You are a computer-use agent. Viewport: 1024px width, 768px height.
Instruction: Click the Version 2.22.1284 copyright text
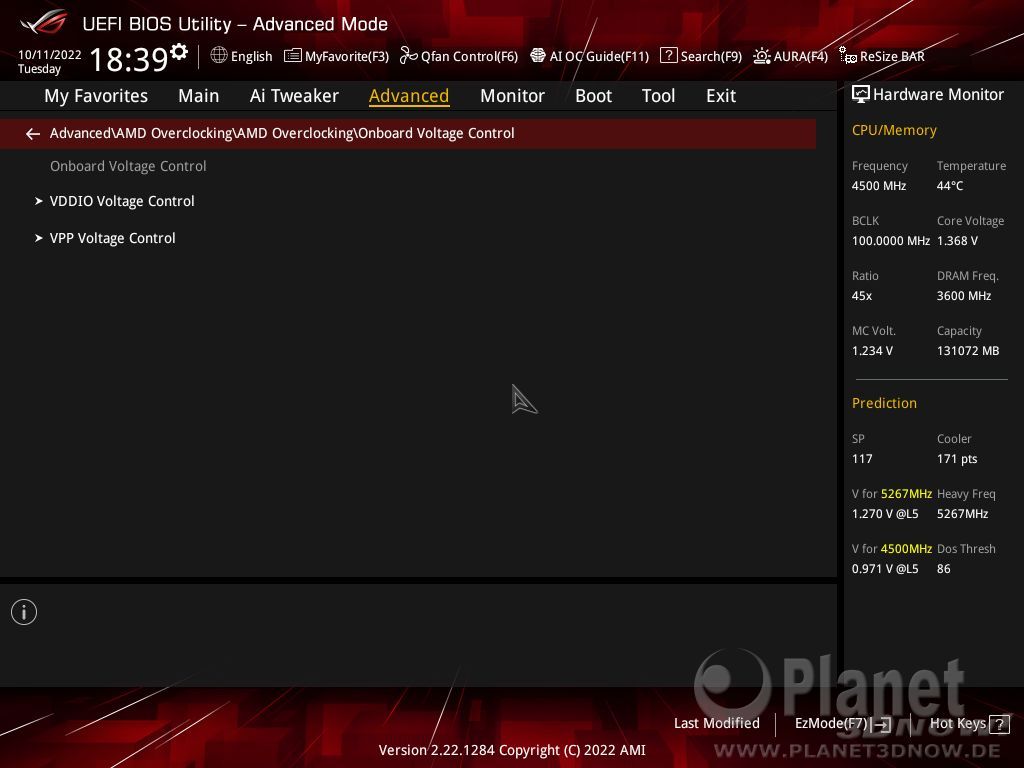coord(512,750)
